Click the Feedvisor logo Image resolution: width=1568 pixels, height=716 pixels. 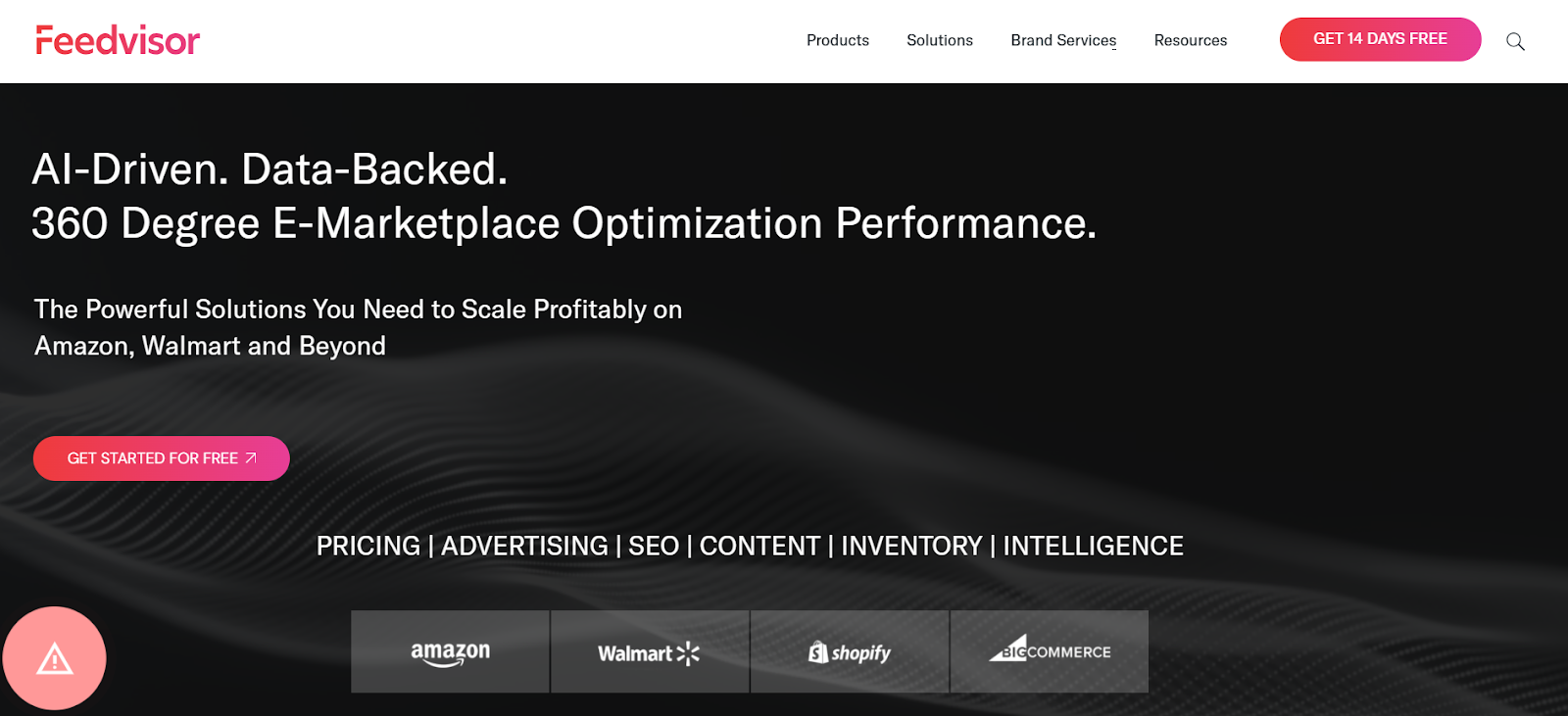point(118,40)
